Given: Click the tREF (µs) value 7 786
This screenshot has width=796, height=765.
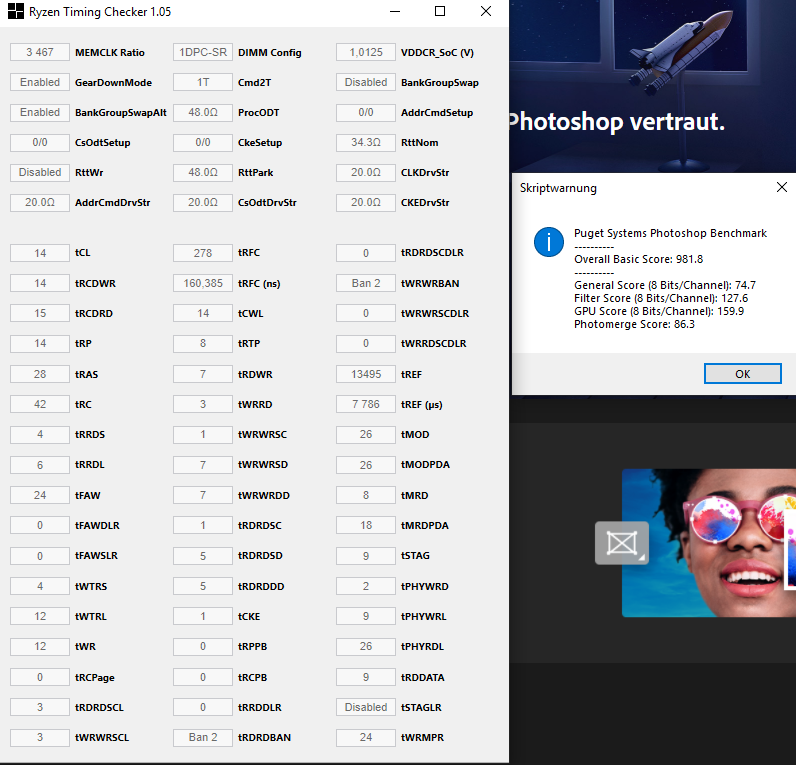Looking at the screenshot, I should (x=366, y=404).
